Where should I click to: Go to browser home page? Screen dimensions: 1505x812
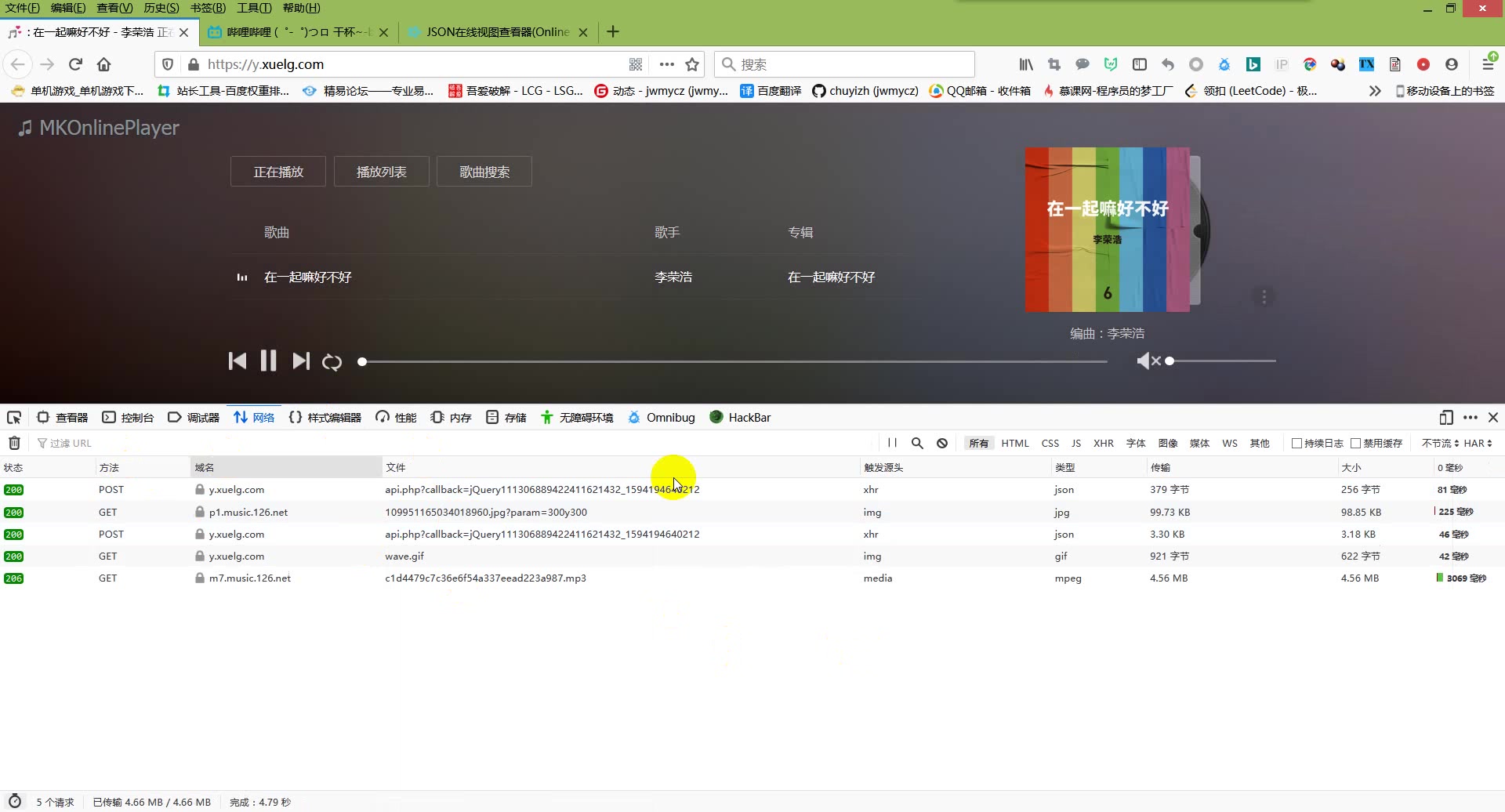click(103, 64)
